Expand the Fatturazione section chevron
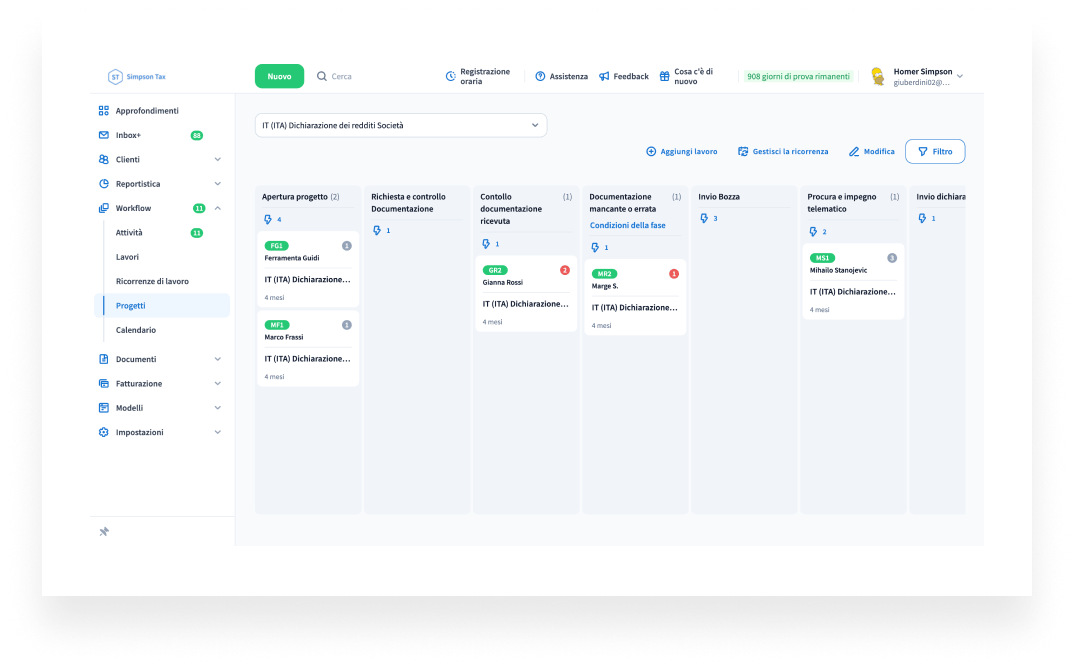Screen dimensions: 1074x668 pos(218,384)
